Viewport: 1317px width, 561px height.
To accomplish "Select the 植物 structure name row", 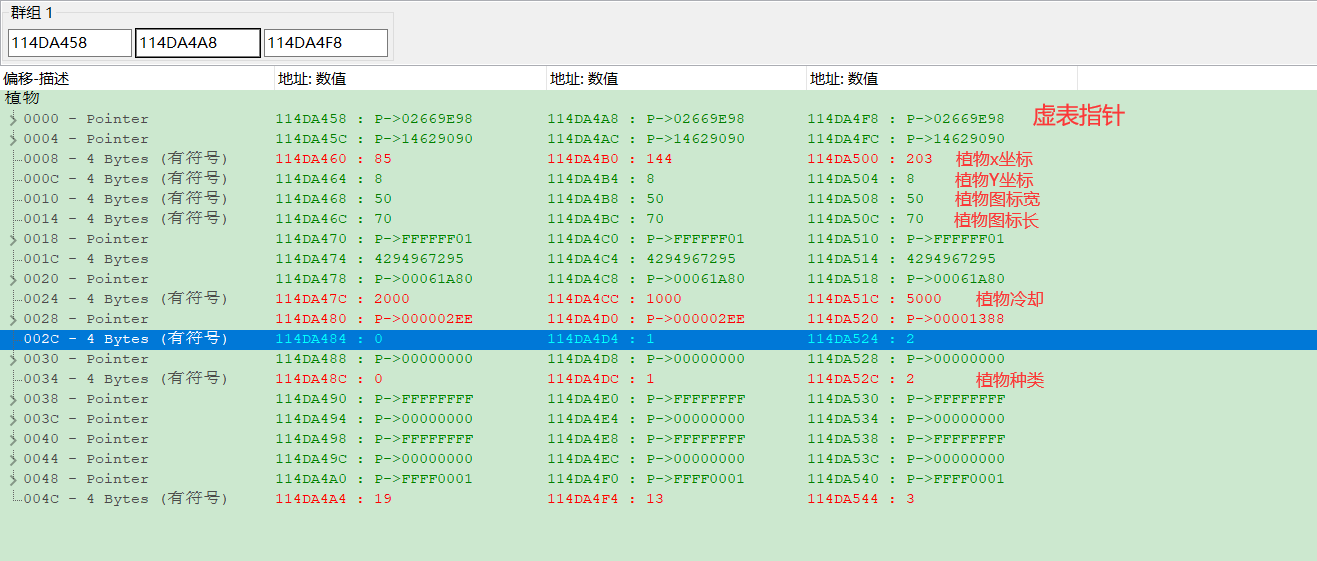I will point(658,98).
